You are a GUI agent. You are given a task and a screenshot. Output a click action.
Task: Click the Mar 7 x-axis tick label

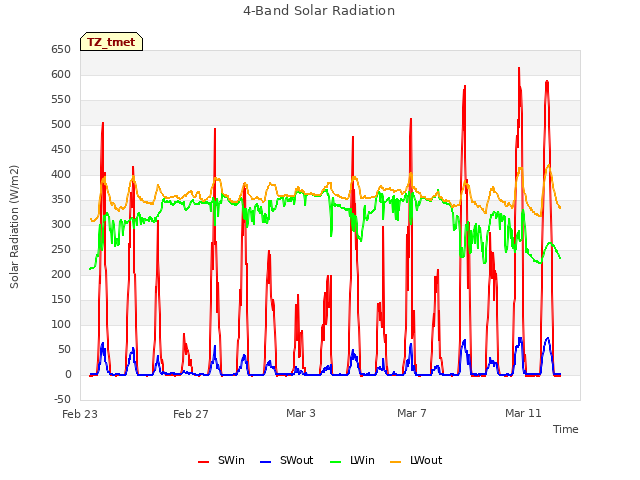[412, 413]
